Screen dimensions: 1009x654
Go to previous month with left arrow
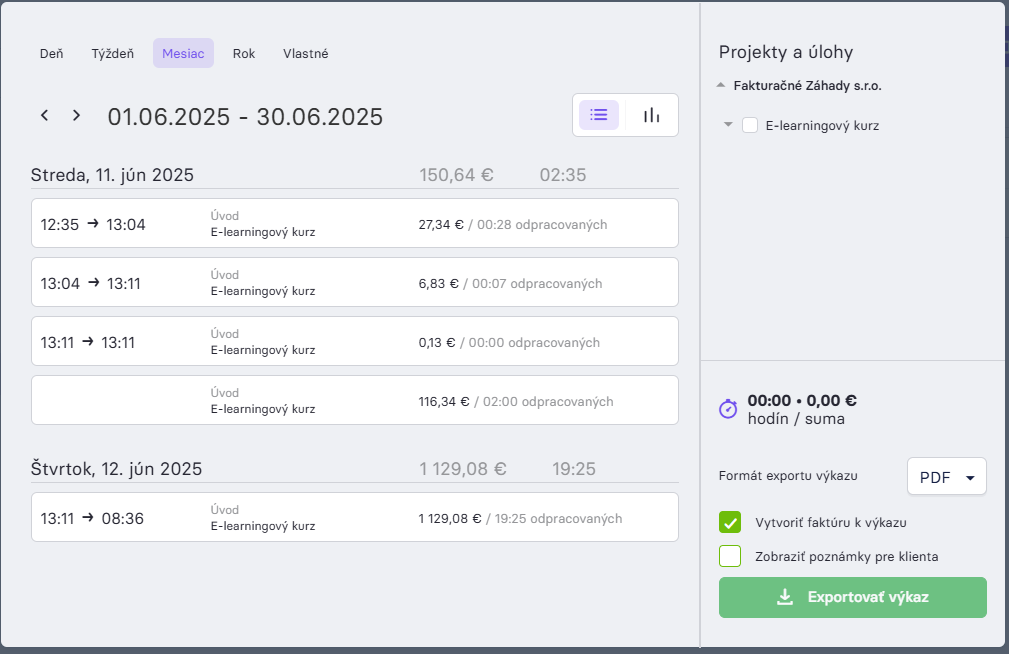44,116
